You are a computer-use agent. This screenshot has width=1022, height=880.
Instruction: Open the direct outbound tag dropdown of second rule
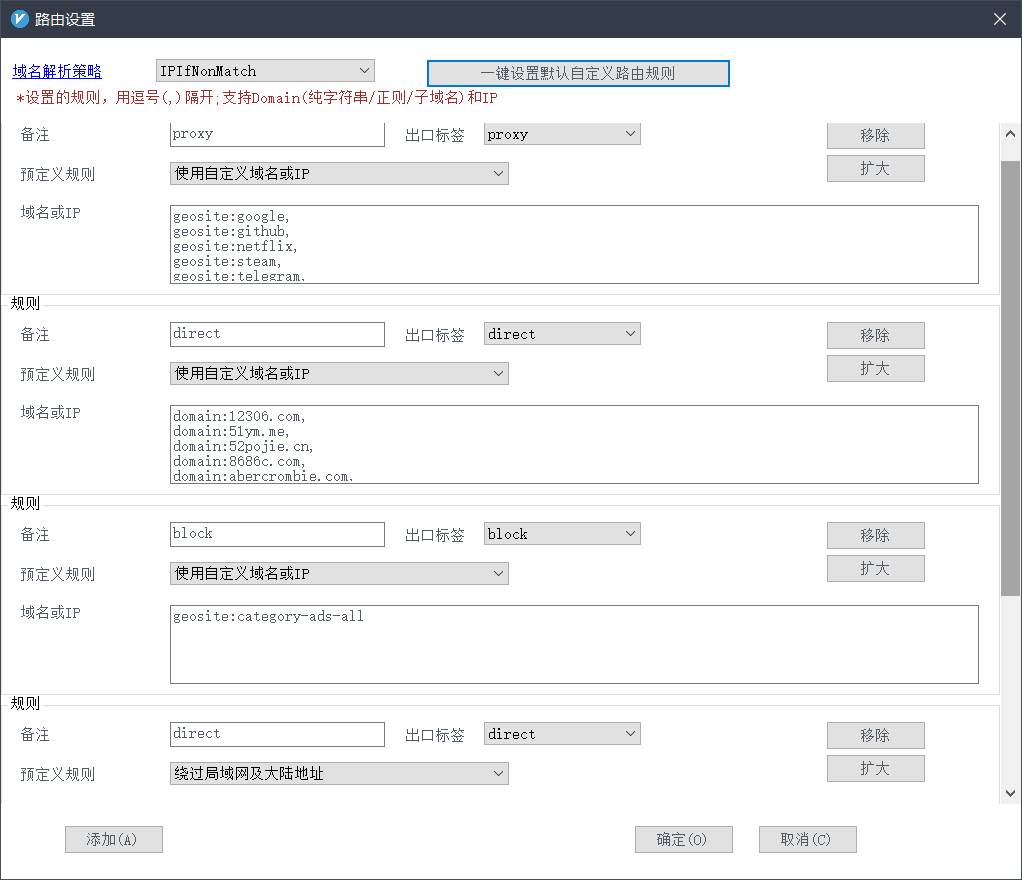click(x=561, y=333)
